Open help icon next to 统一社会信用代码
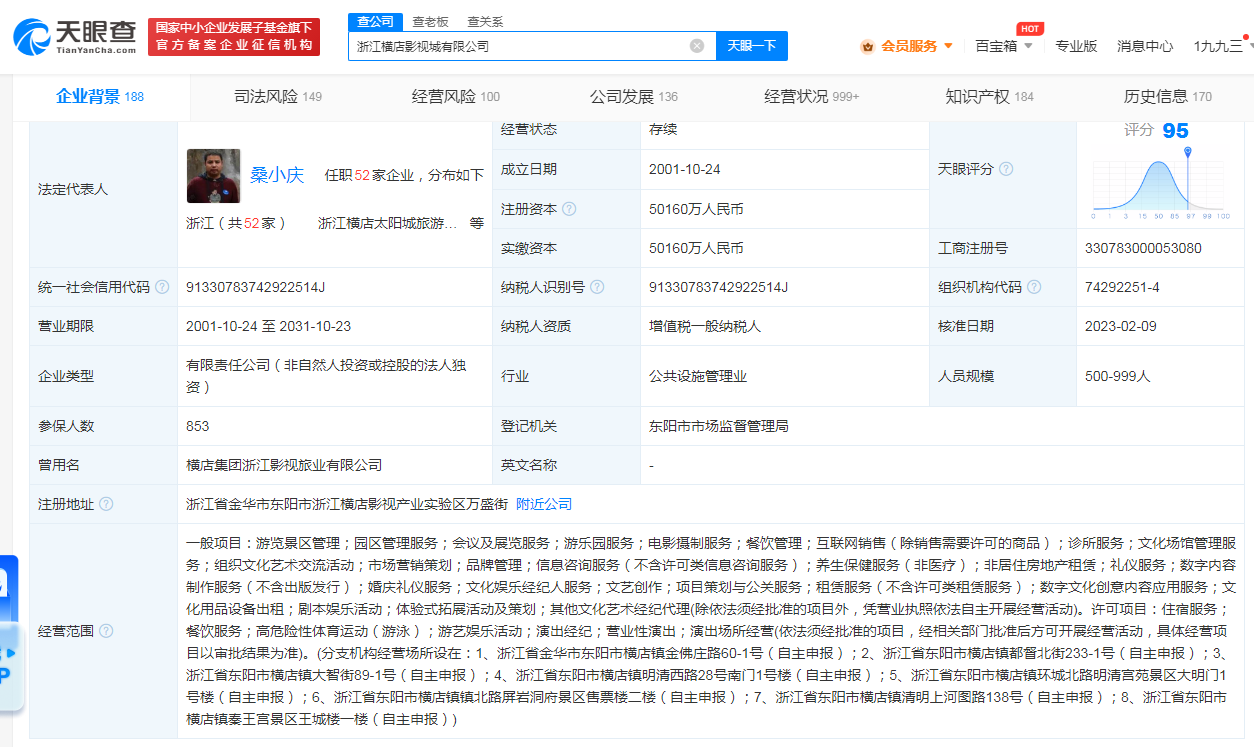Viewport: 1254px width, 747px height. click(163, 287)
